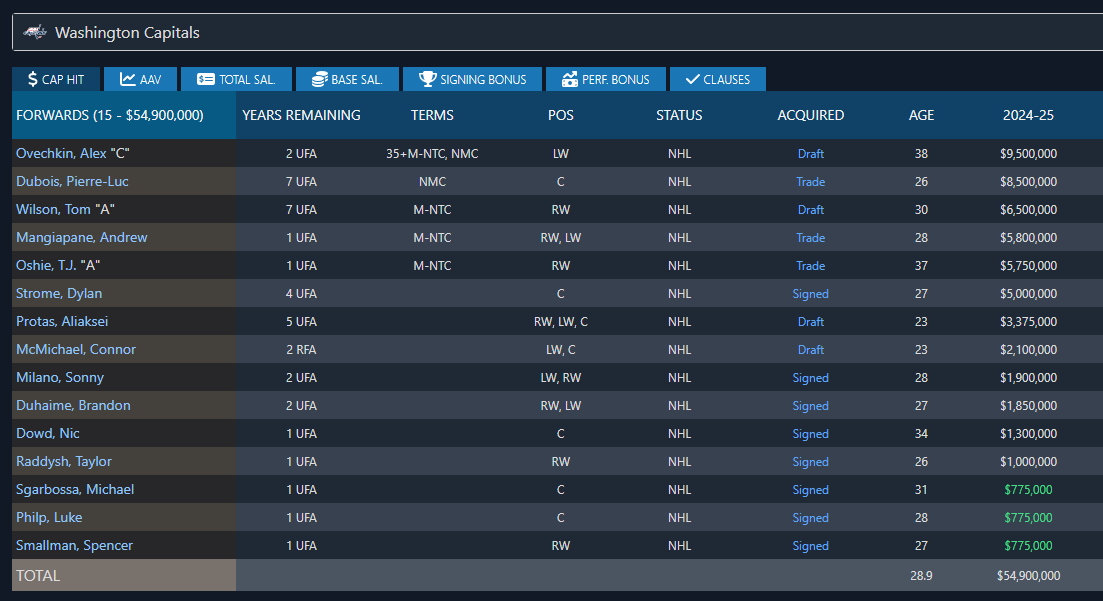Open the BASE SAL. tab
Screen dimensions: 1103x601
point(348,79)
